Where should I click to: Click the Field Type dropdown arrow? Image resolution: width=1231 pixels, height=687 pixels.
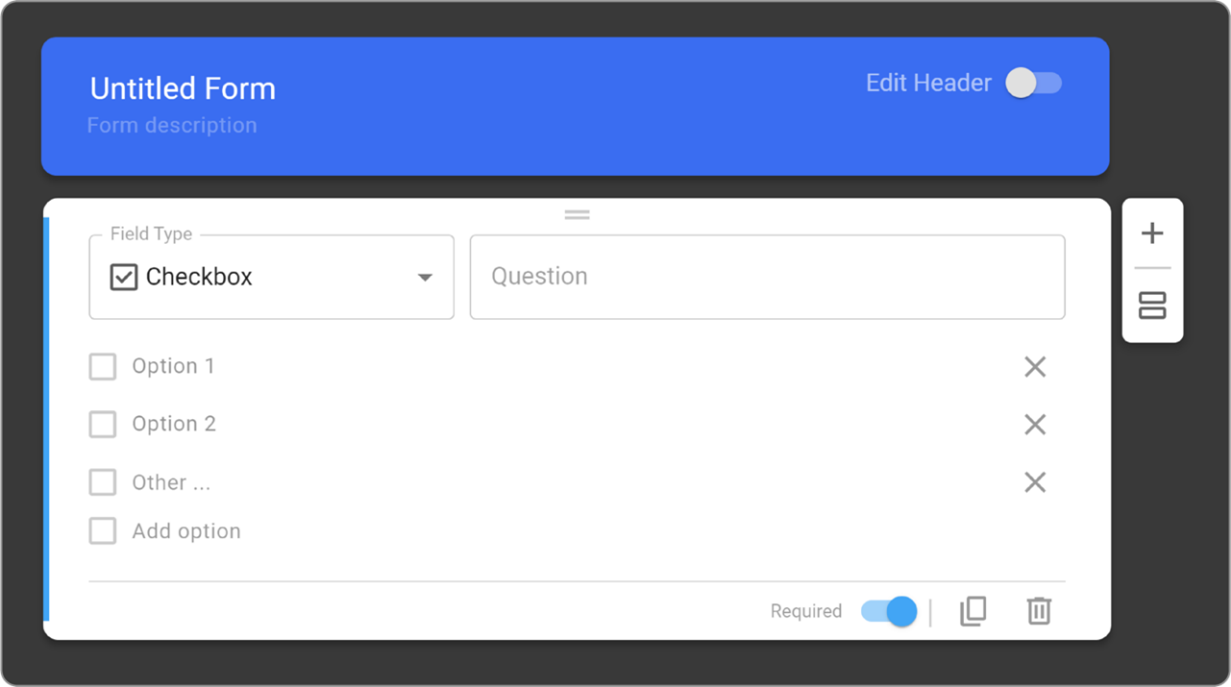click(427, 277)
